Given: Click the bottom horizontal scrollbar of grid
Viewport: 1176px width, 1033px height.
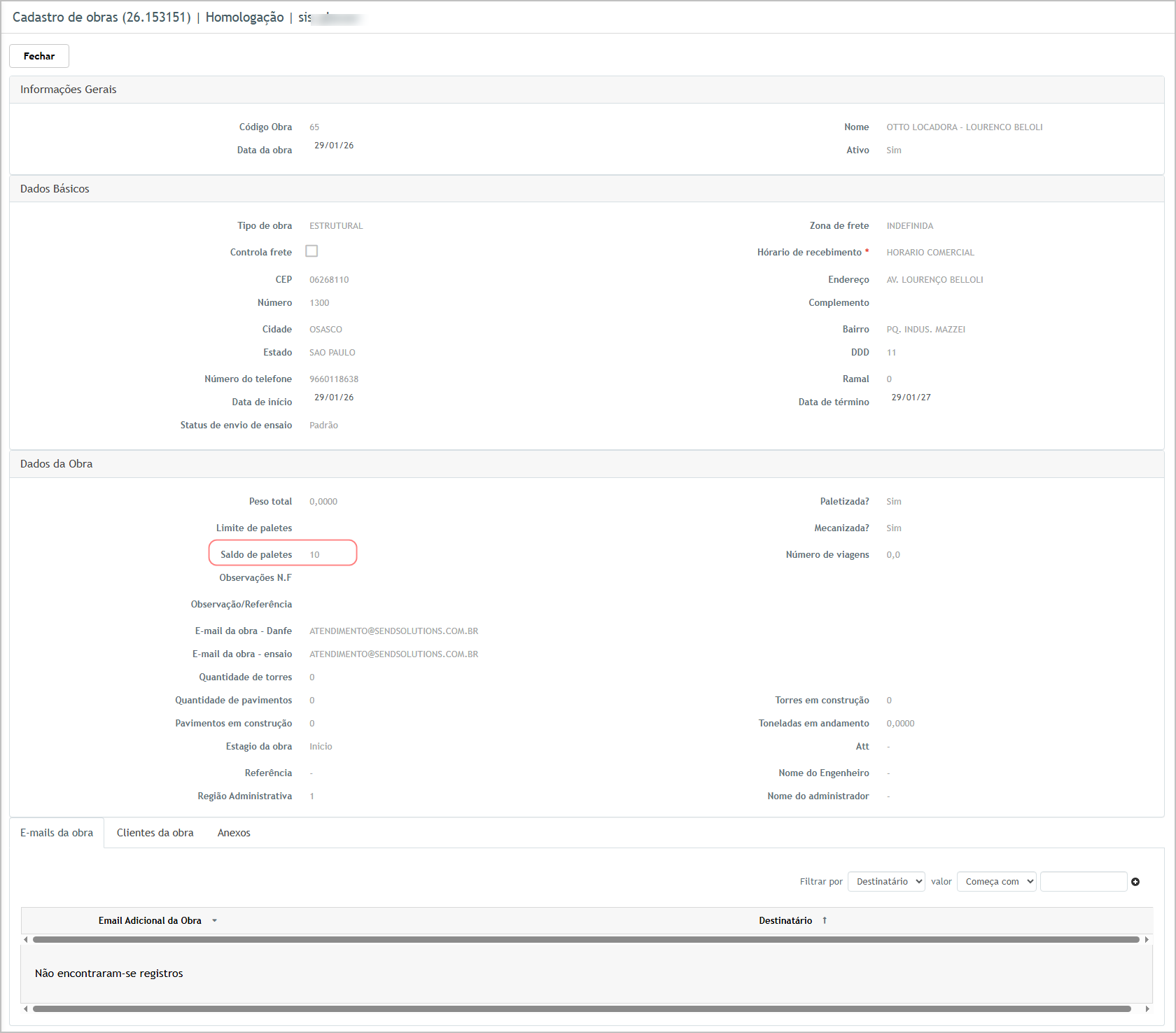Looking at the screenshot, I should click(x=582, y=1009).
